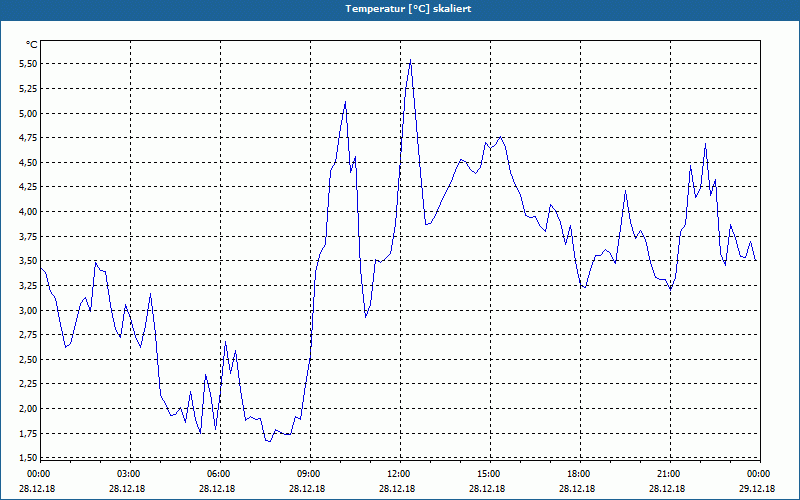Click the lowest curve point before 09:00
Viewport: 800px width, 500px height.
(269, 441)
